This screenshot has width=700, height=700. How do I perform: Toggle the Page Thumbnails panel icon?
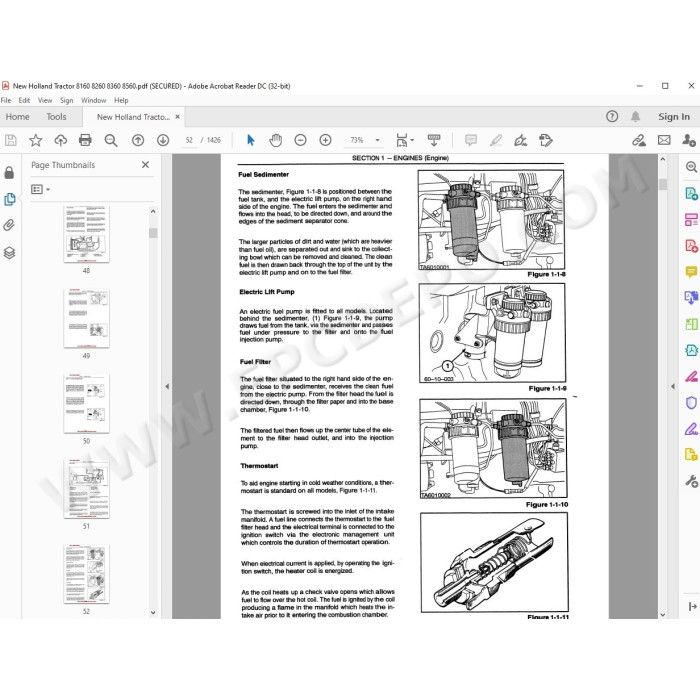tap(9, 199)
